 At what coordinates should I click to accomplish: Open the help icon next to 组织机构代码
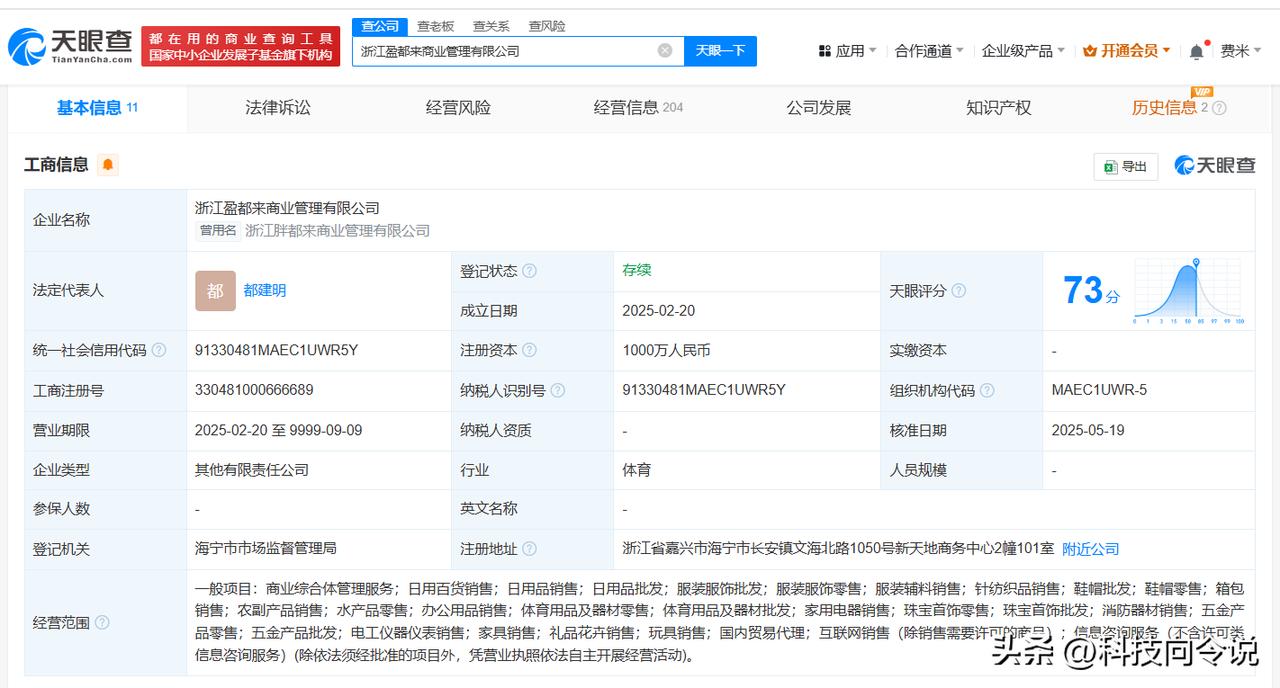coord(987,391)
